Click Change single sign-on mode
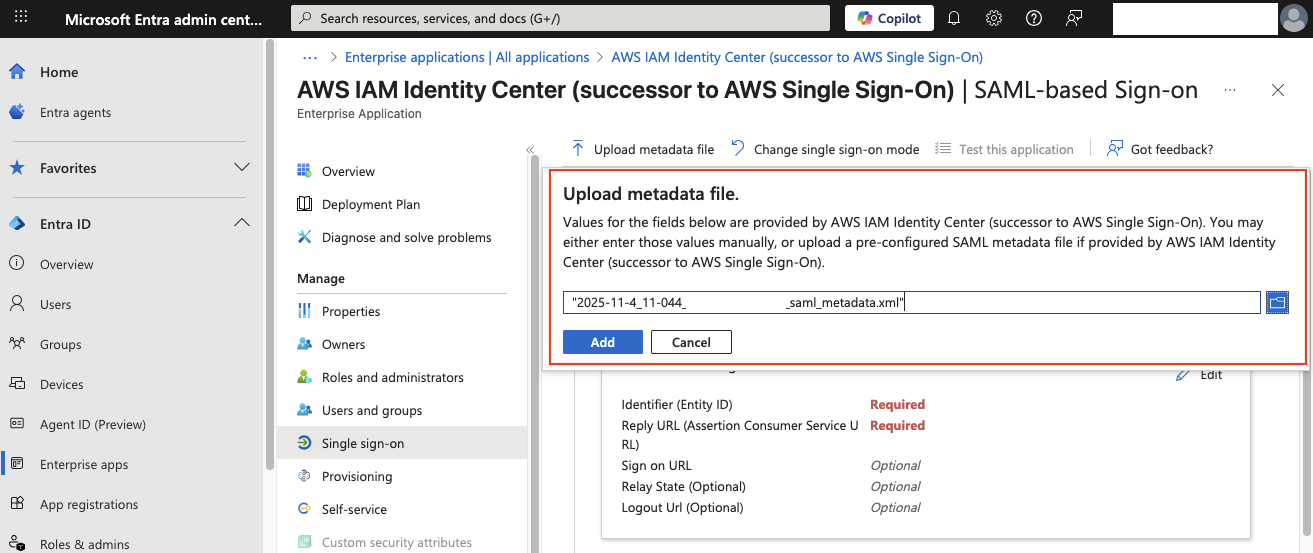The height and width of the screenshot is (553, 1313). point(824,149)
